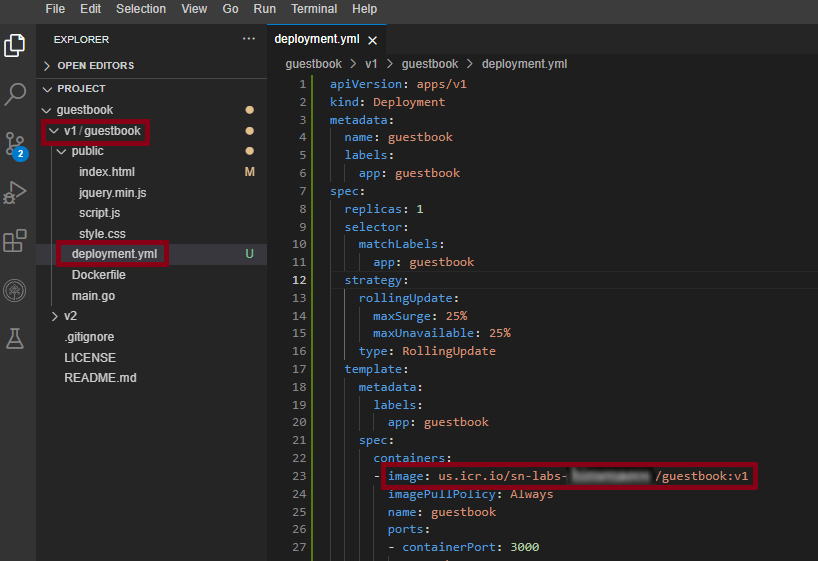Viewport: 818px width, 561px height.
Task: Open the Explorer view in activity bar
Action: coord(15,45)
